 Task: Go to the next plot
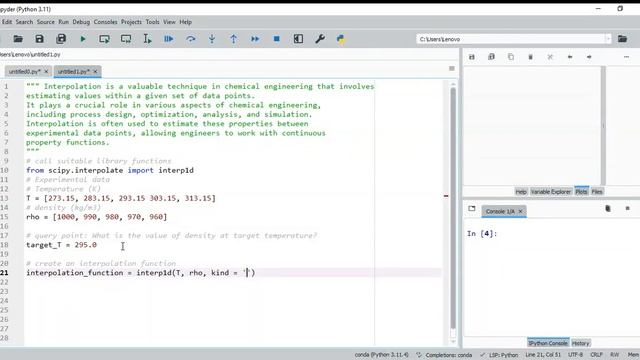point(589,57)
